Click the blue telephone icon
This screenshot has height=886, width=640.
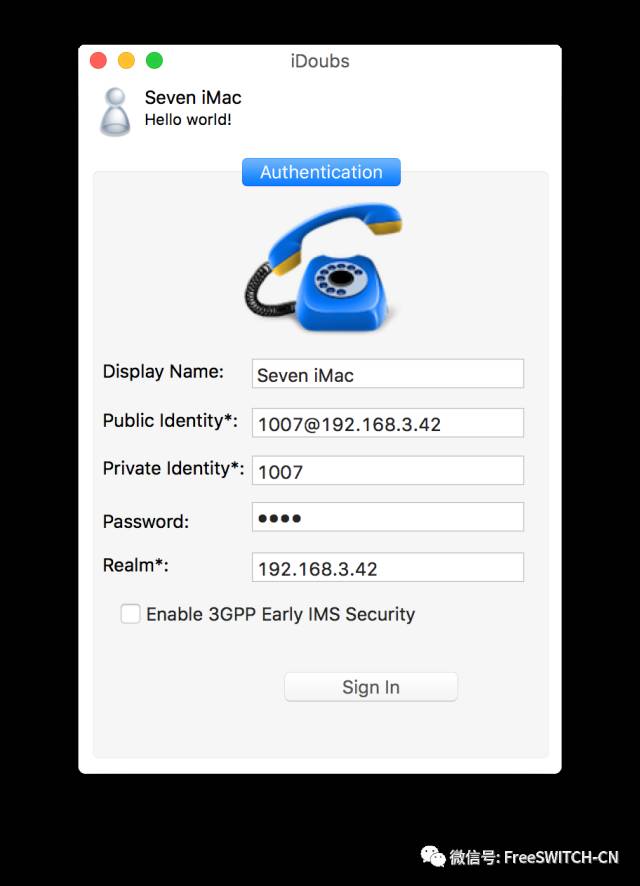[x=323, y=267]
